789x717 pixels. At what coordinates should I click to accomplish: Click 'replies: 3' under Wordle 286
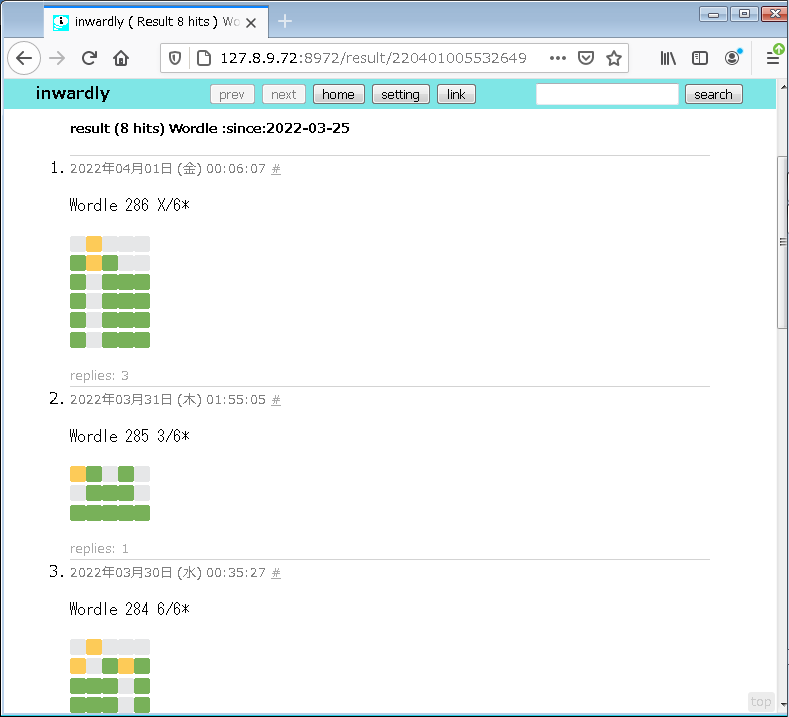click(x=99, y=375)
